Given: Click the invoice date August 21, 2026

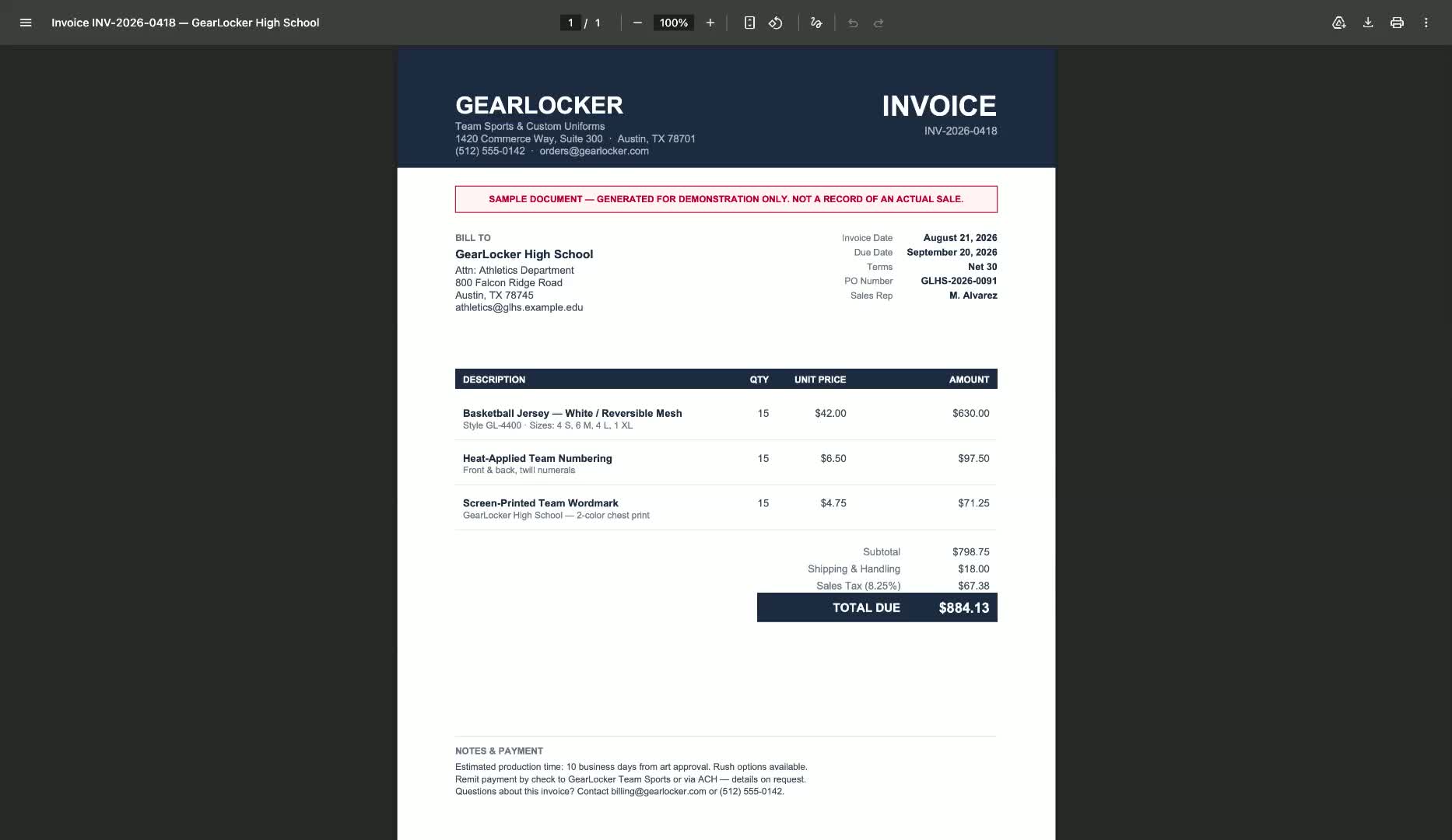Looking at the screenshot, I should coord(960,238).
